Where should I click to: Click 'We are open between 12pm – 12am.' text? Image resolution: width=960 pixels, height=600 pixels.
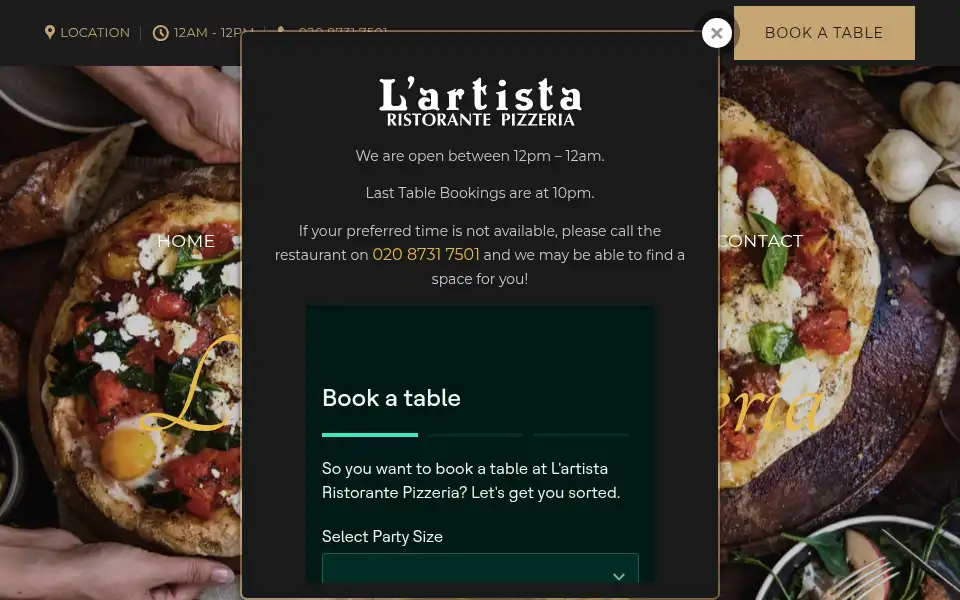480,156
